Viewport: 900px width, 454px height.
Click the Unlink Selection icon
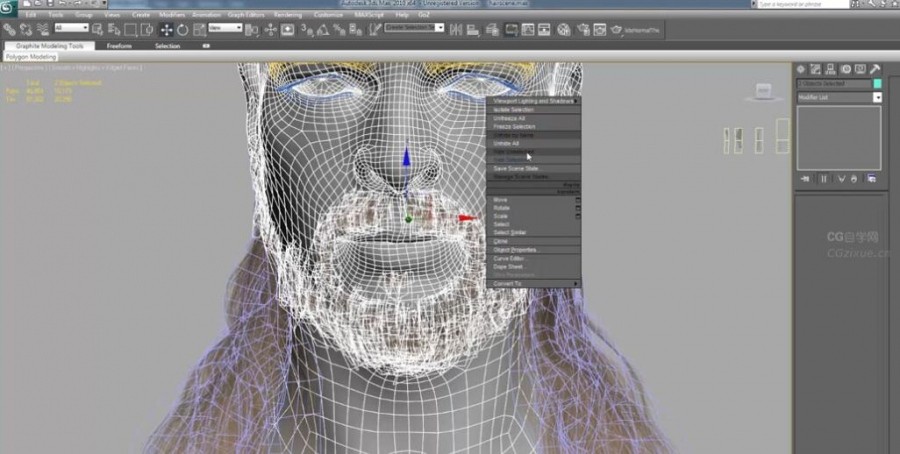[x=26, y=29]
